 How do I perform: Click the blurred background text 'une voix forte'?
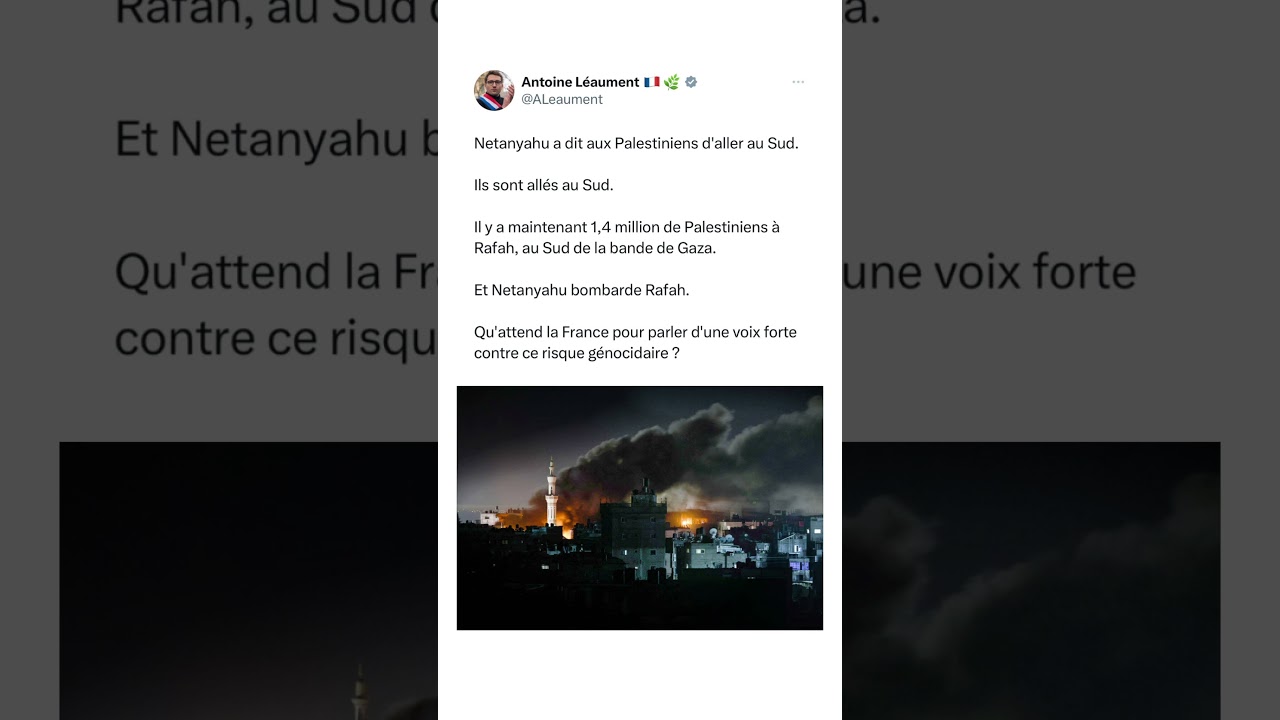tap(989, 272)
